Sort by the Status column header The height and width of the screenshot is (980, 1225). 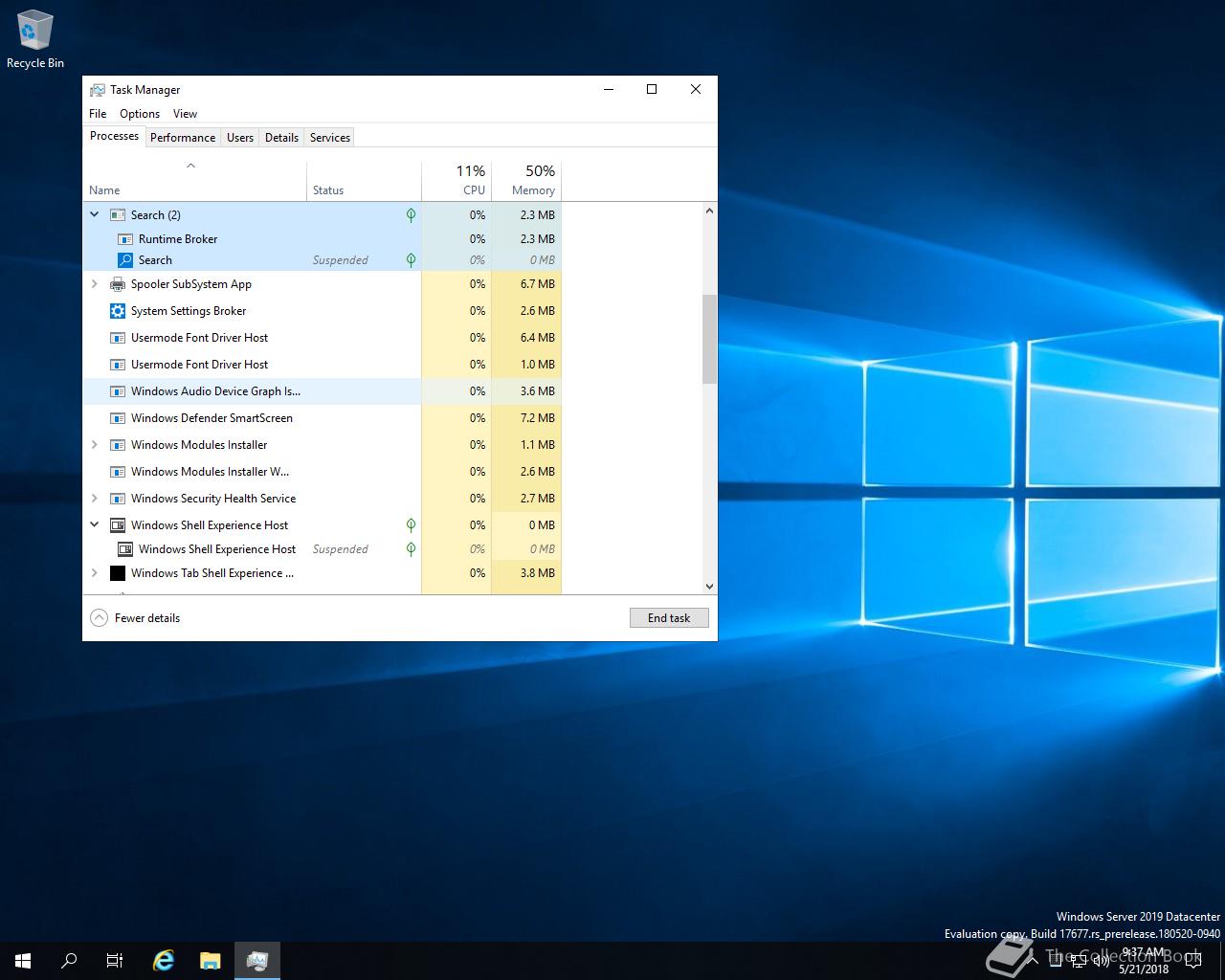pos(364,180)
